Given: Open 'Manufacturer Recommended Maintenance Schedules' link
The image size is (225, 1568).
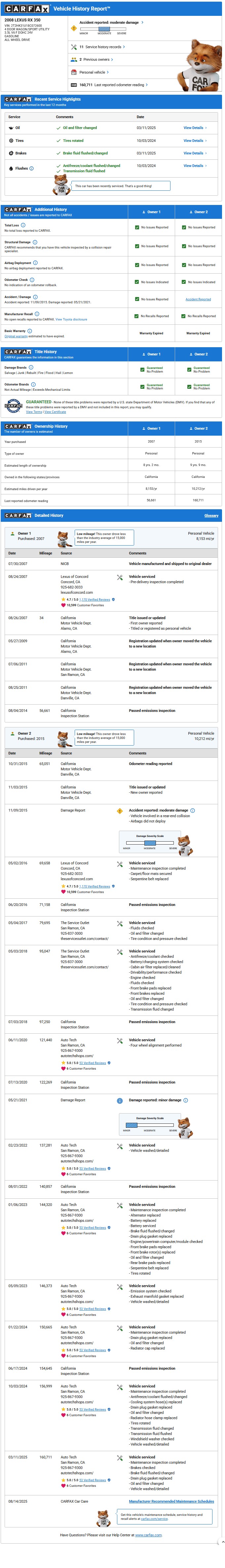Looking at the screenshot, I should pyautogui.click(x=171, y=1501).
